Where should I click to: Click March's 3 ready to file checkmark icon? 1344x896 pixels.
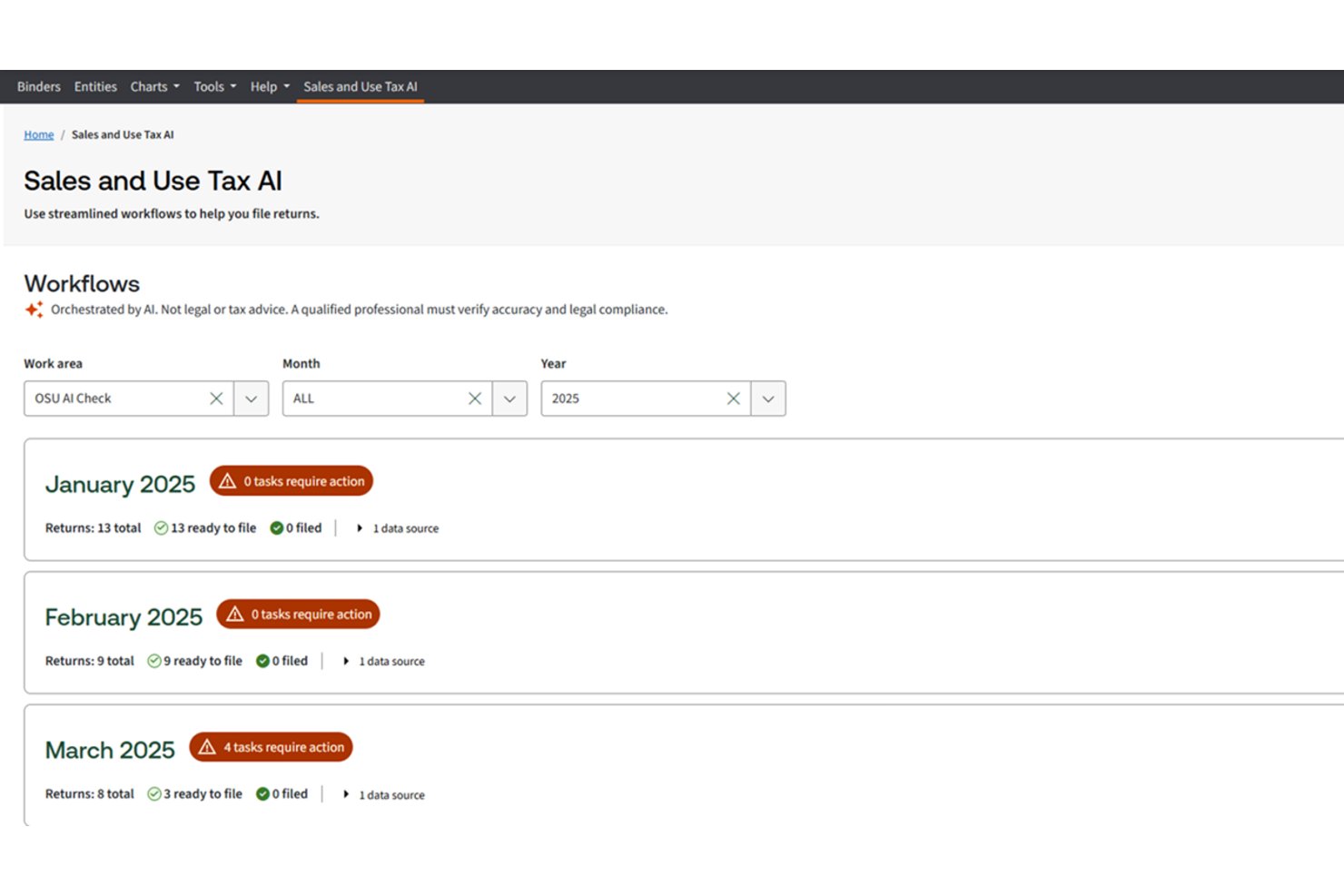154,794
